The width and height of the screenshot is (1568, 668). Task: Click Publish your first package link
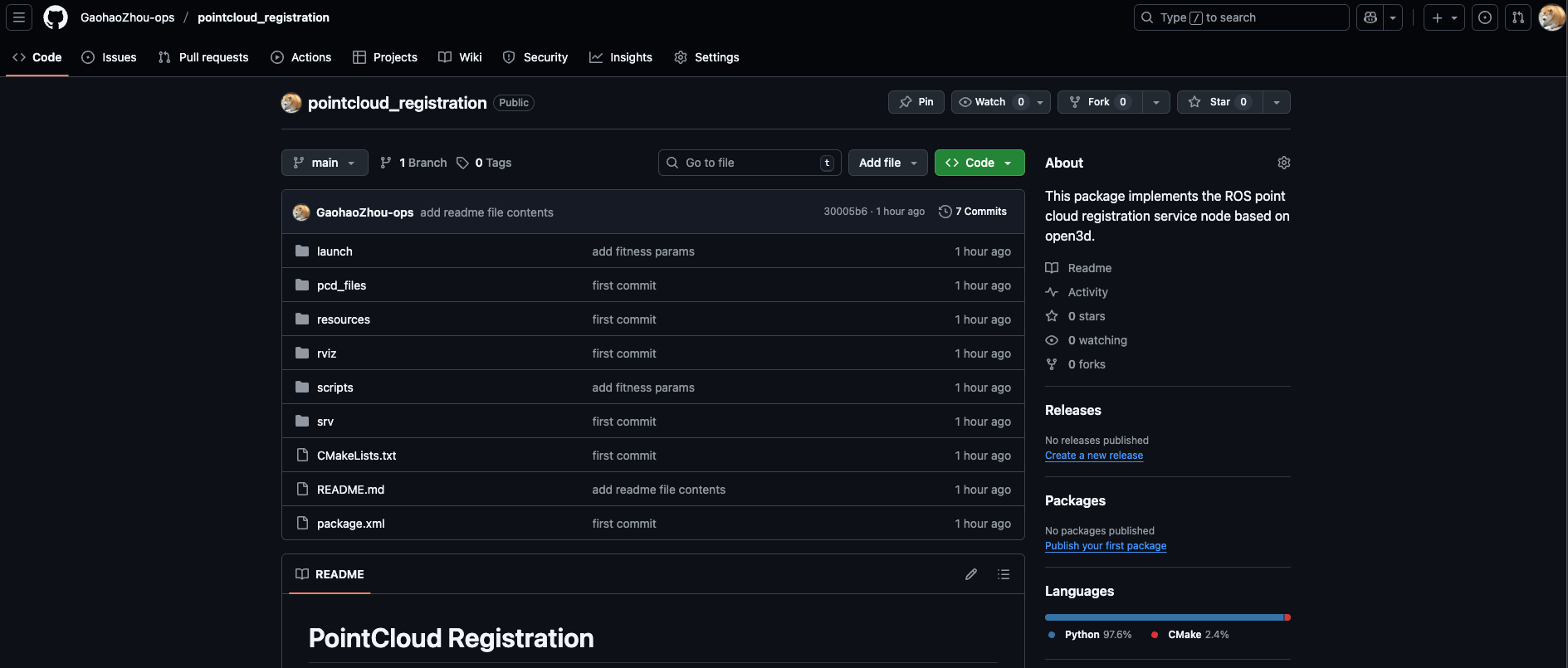click(x=1106, y=546)
